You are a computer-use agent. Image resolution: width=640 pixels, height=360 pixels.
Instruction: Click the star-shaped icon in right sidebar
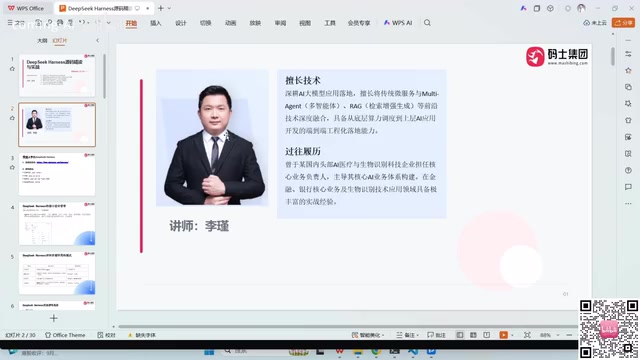coord(629,71)
